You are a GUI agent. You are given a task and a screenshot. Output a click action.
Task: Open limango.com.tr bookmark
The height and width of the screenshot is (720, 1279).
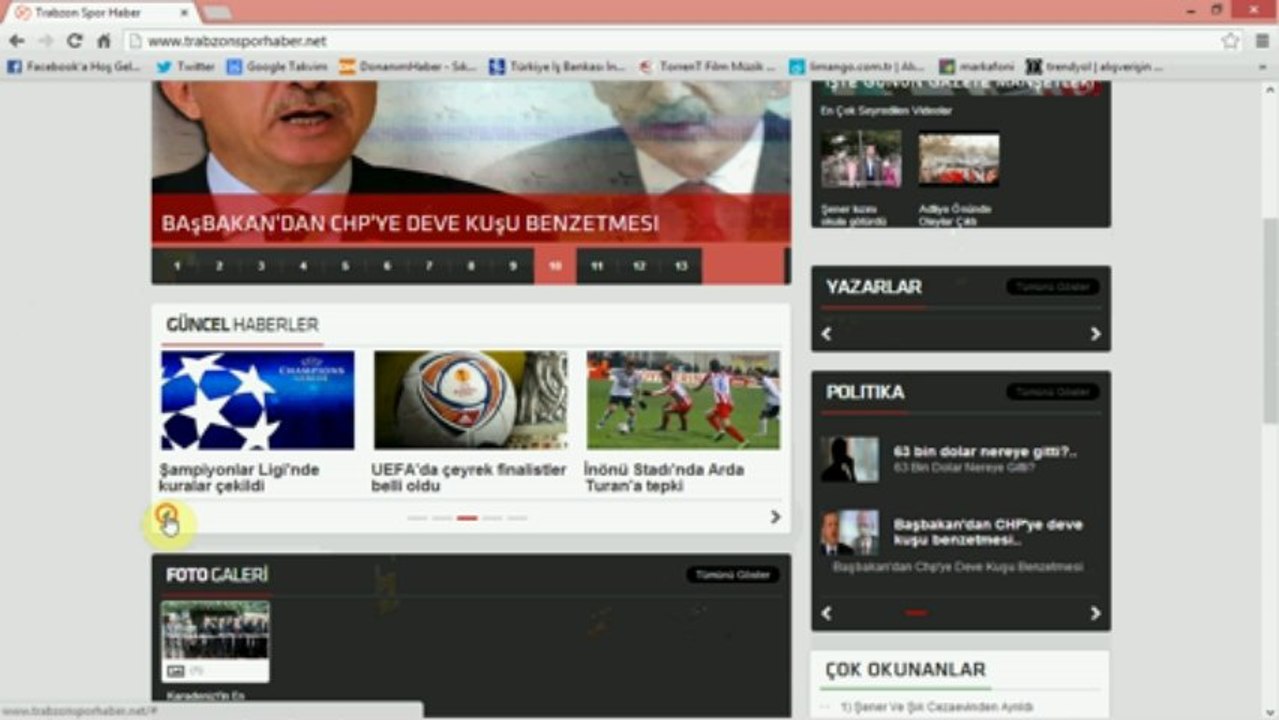(857, 67)
